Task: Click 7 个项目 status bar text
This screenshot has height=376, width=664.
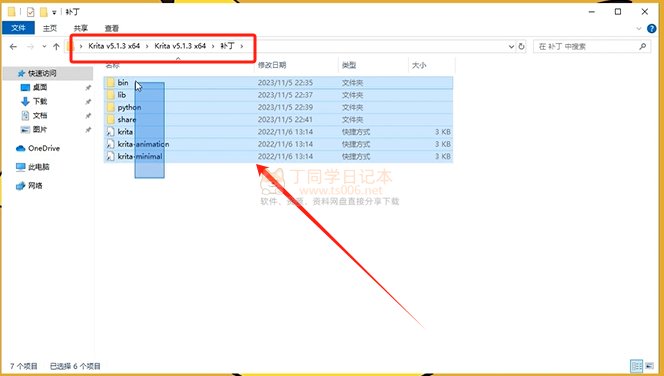Action: [23, 366]
